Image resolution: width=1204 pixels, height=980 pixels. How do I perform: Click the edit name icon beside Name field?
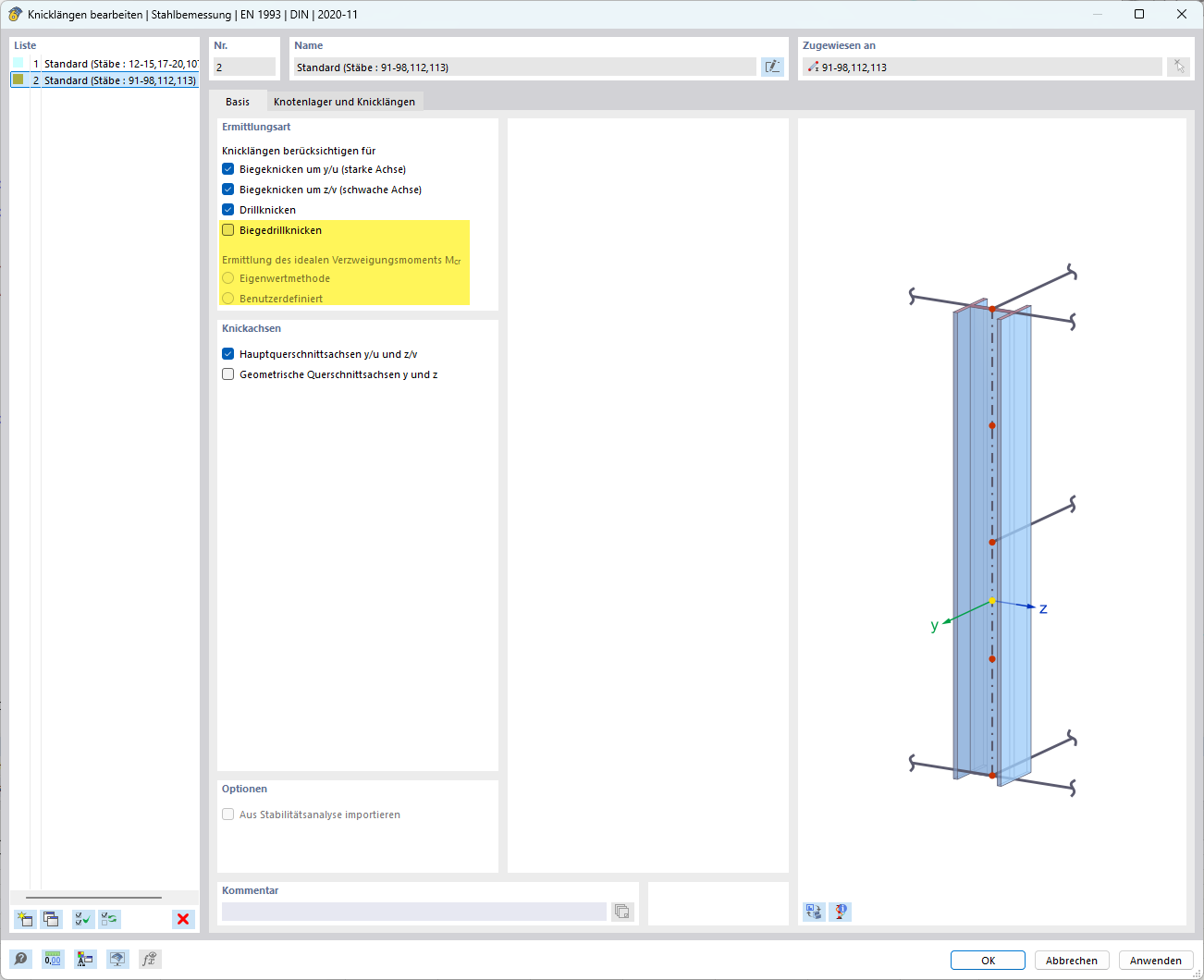(x=772, y=67)
